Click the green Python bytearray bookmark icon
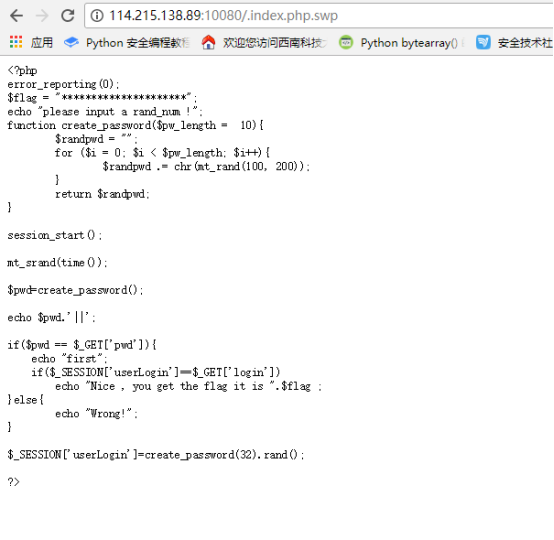554x540 pixels. click(346, 42)
